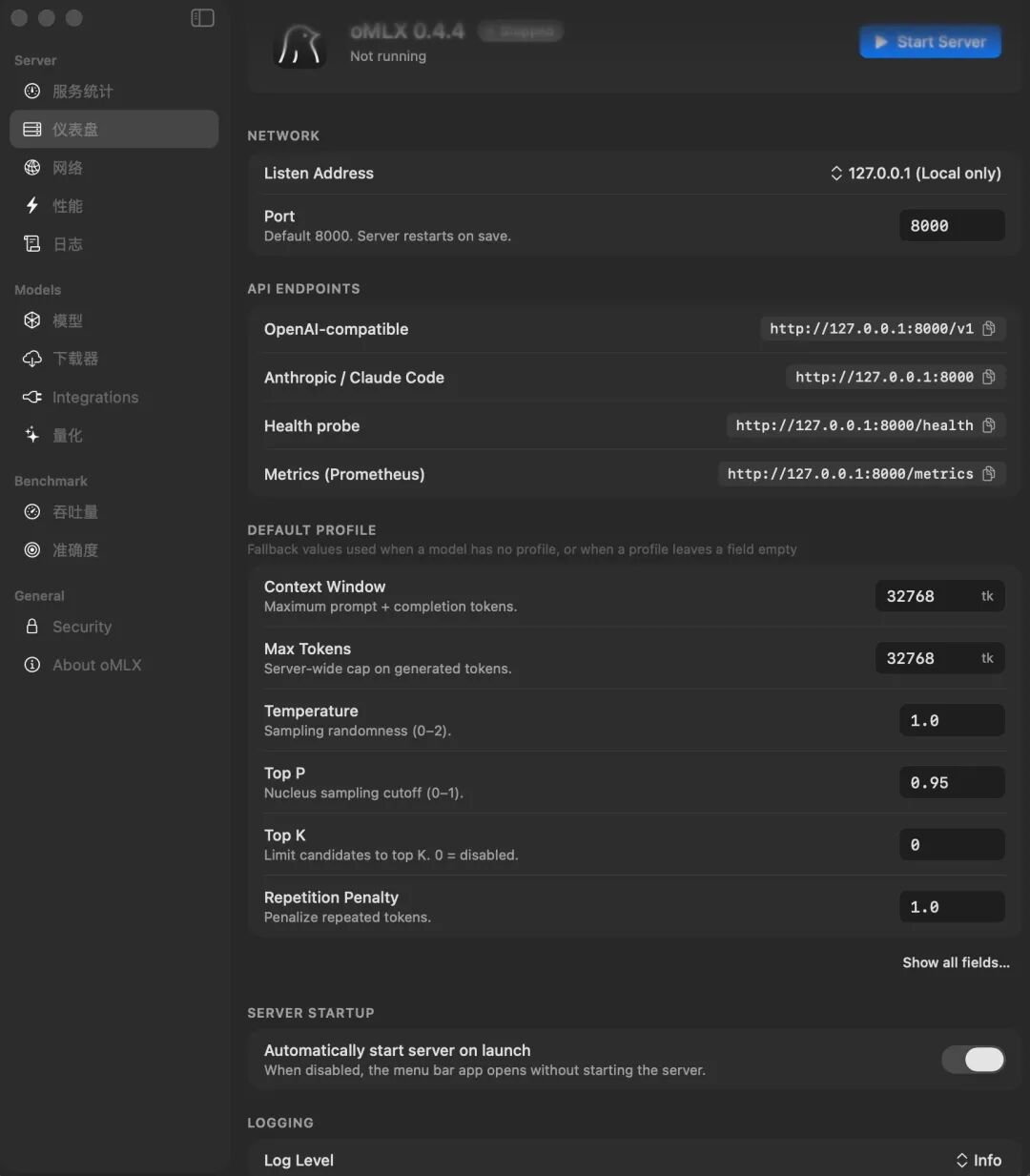The height and width of the screenshot is (1176, 1030).
Task: Open the Log Level dropdown
Action: point(978,1160)
